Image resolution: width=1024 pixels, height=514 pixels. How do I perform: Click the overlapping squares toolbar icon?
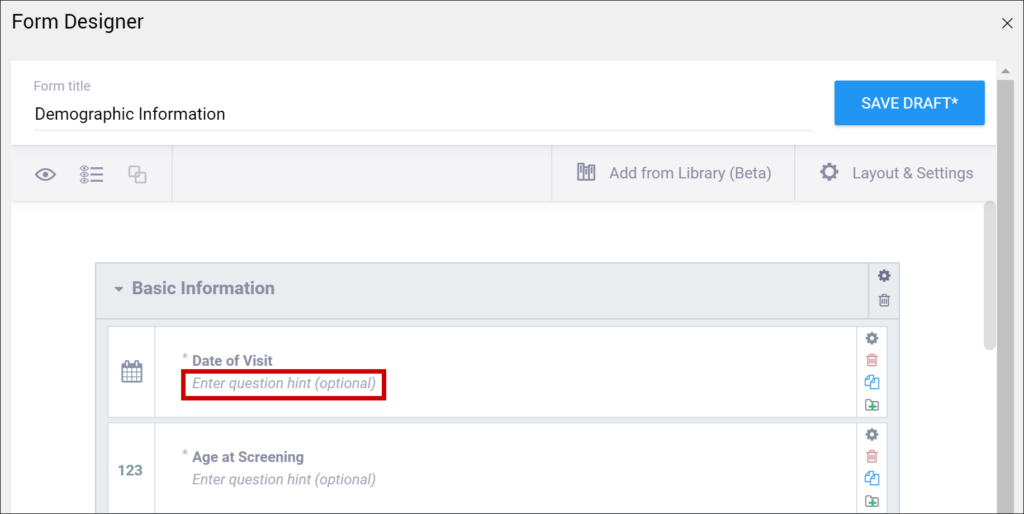pyautogui.click(x=137, y=174)
